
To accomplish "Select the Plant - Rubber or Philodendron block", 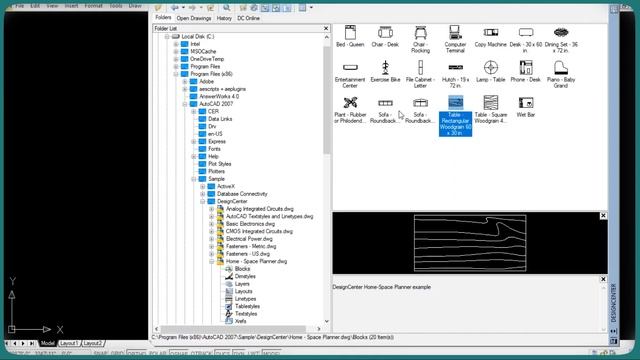I will [x=350, y=109].
